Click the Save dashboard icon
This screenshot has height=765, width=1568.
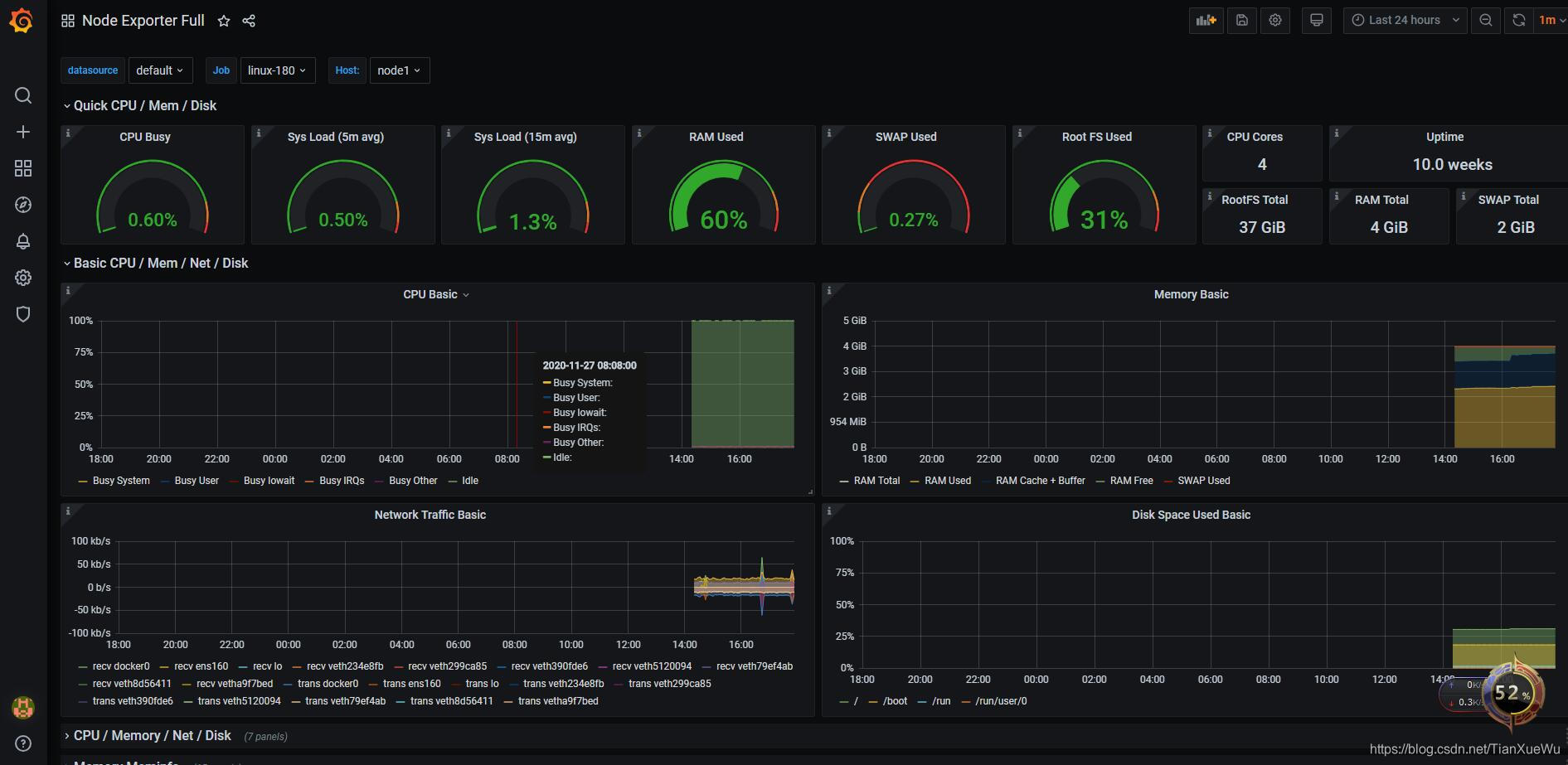point(1242,21)
